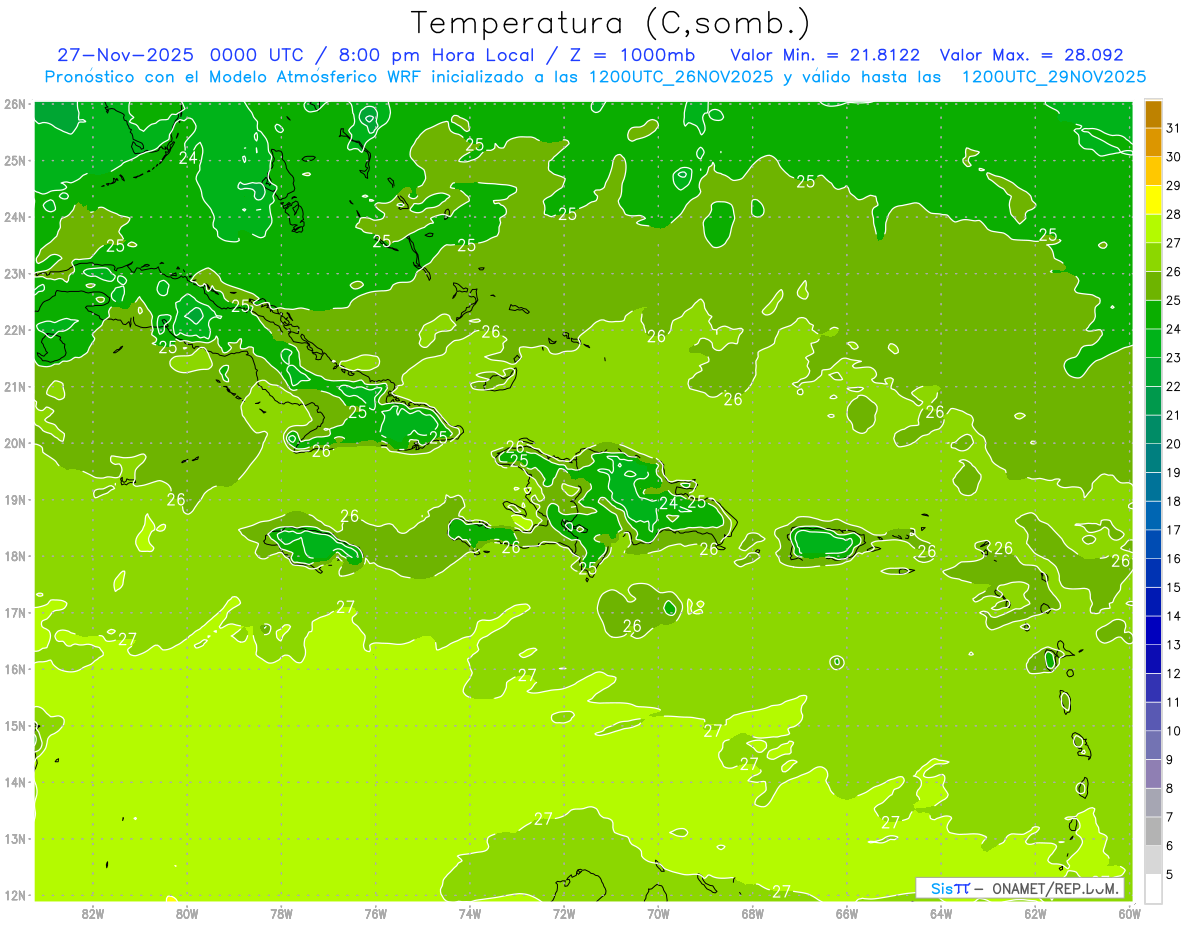Viewport: 1200px width, 927px height.
Task: Click the longitude axis label '72W'
Action: (564, 913)
